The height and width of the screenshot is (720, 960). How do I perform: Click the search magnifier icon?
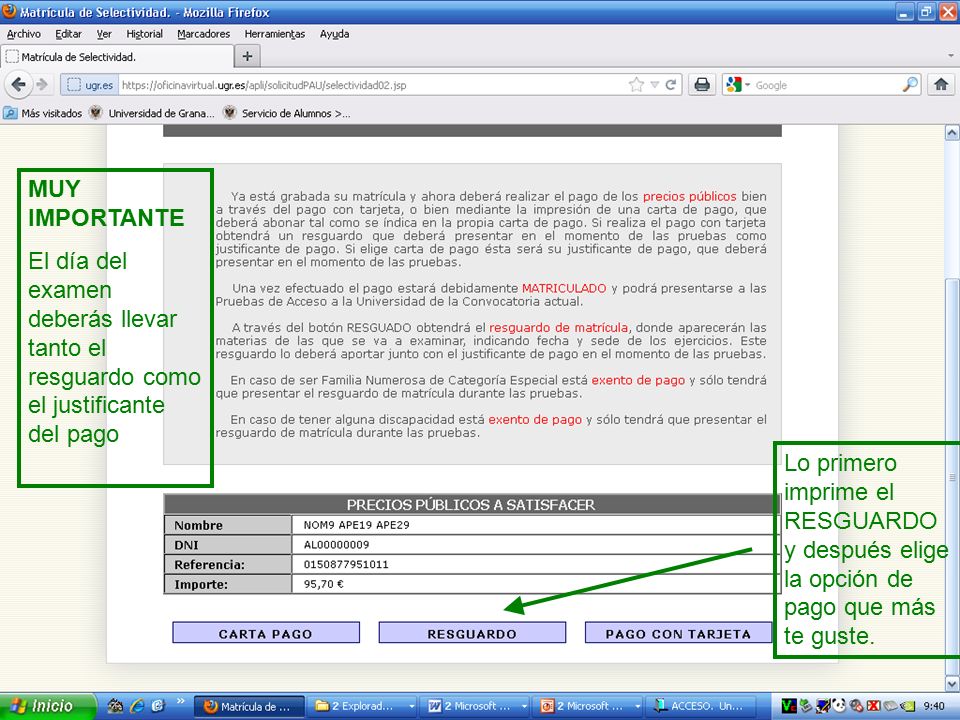click(x=910, y=84)
